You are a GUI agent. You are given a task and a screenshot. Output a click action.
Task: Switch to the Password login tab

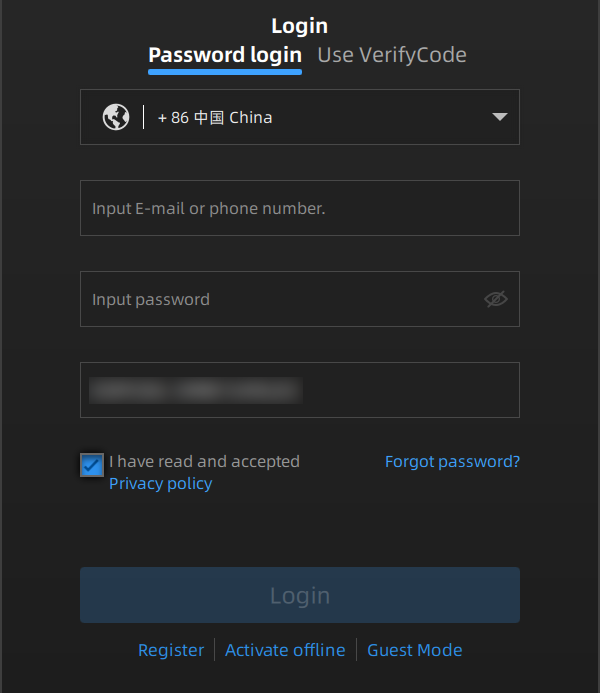225,55
